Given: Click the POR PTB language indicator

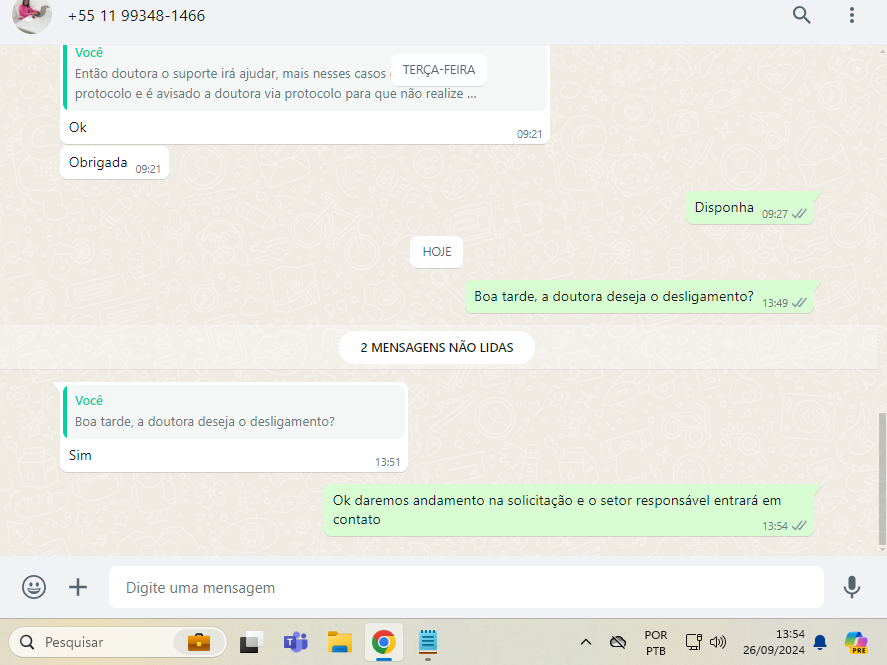Looking at the screenshot, I should click(x=656, y=643).
